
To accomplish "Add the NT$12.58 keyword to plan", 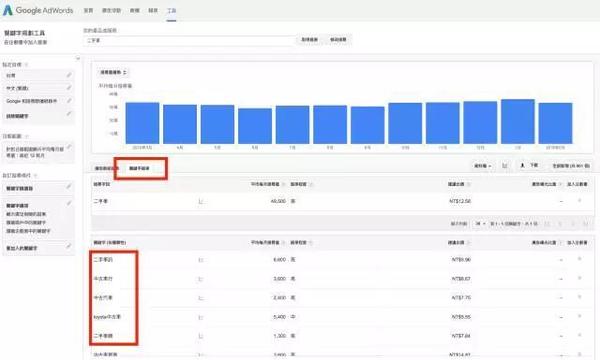I will tap(579, 200).
